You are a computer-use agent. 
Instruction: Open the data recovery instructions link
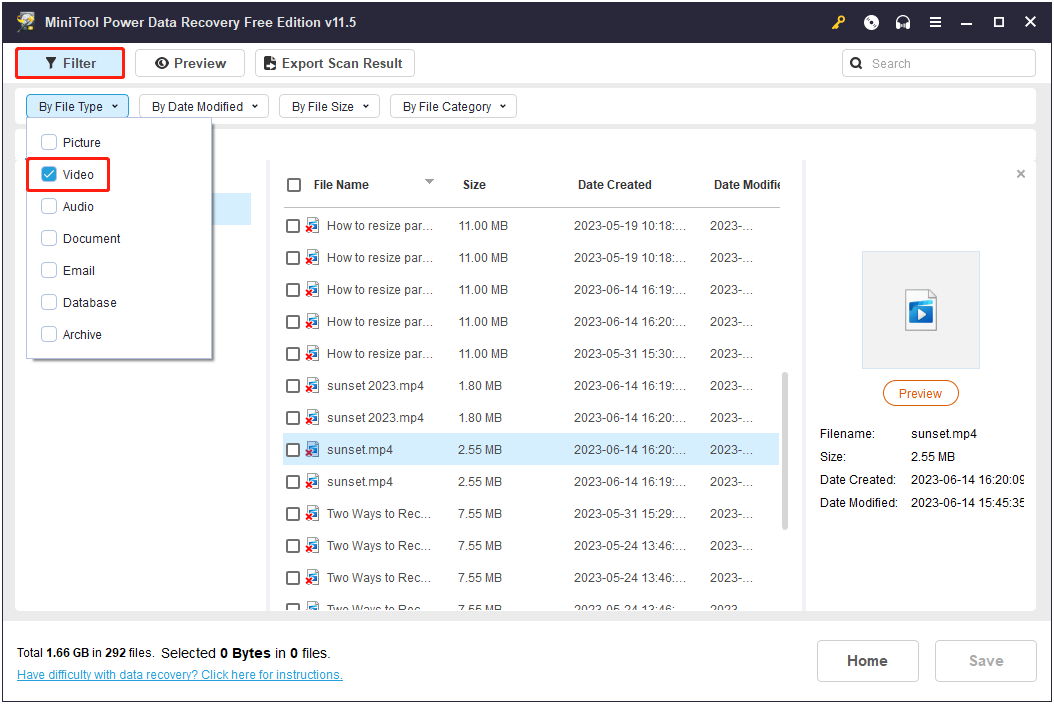point(180,675)
